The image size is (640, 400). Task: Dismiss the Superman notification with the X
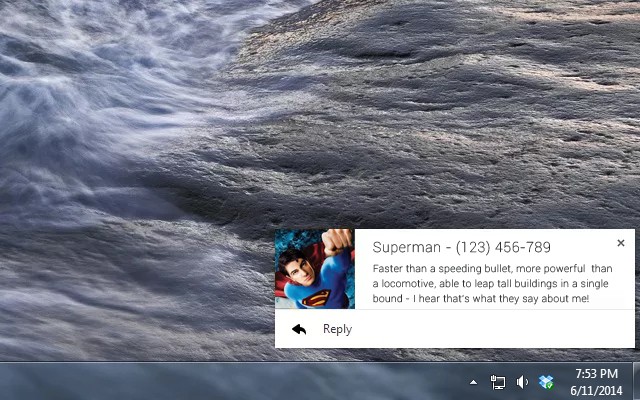(x=620, y=243)
